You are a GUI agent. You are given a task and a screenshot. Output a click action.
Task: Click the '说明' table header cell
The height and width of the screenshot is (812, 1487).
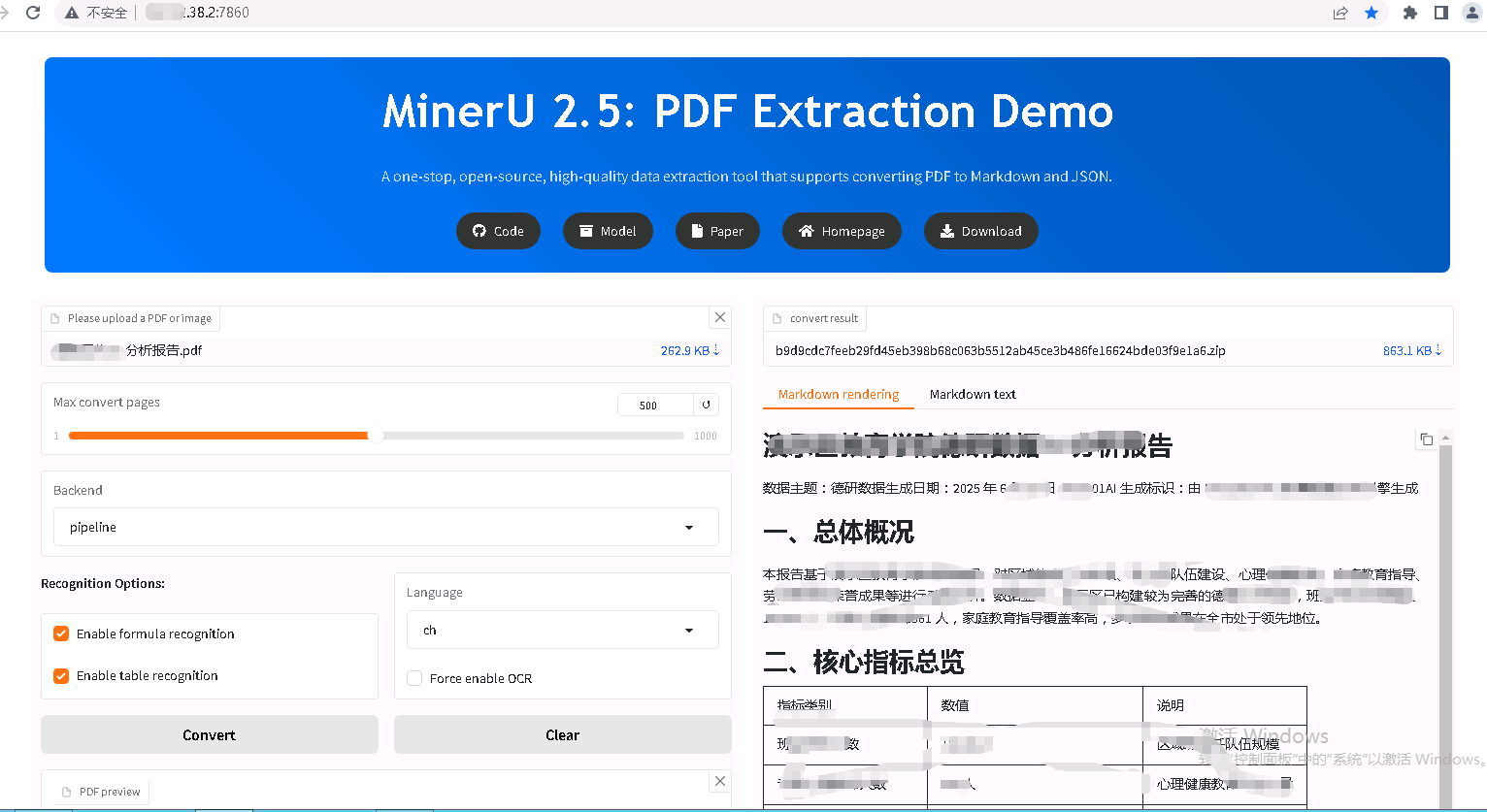(x=1225, y=705)
